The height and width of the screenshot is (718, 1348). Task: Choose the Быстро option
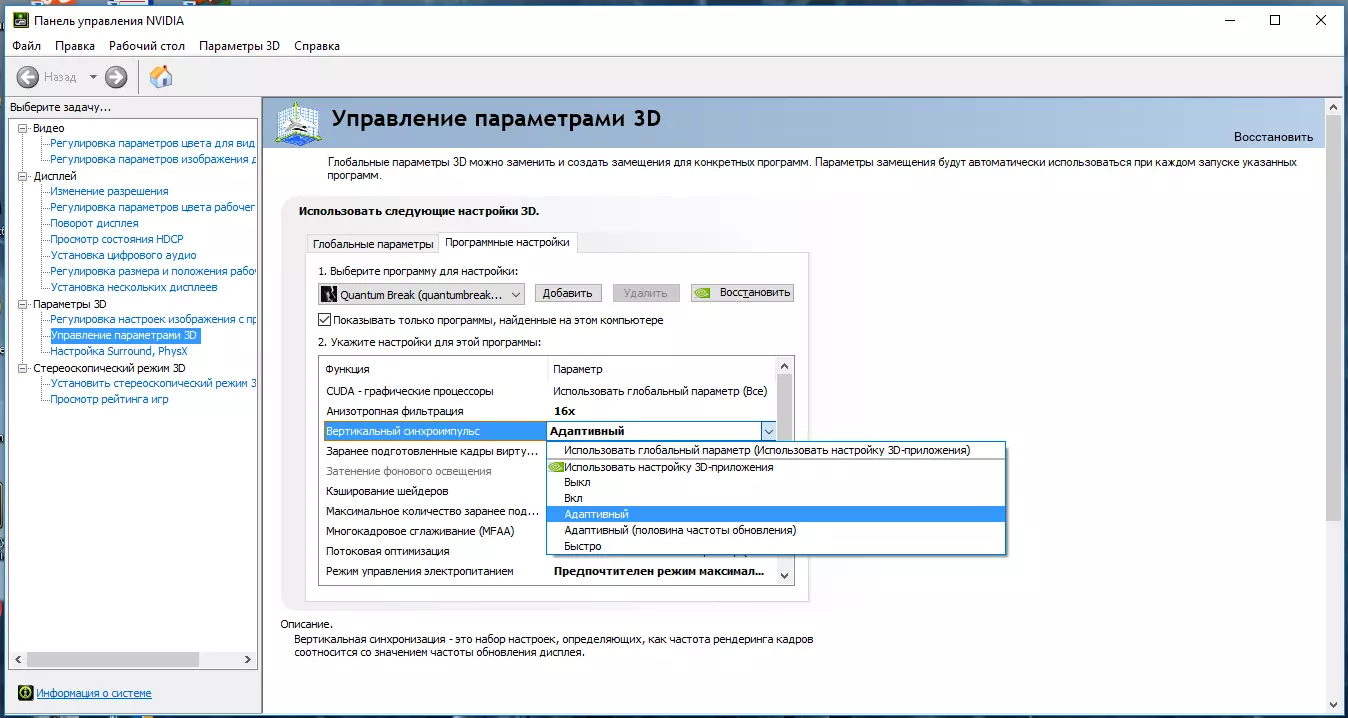click(x=776, y=546)
